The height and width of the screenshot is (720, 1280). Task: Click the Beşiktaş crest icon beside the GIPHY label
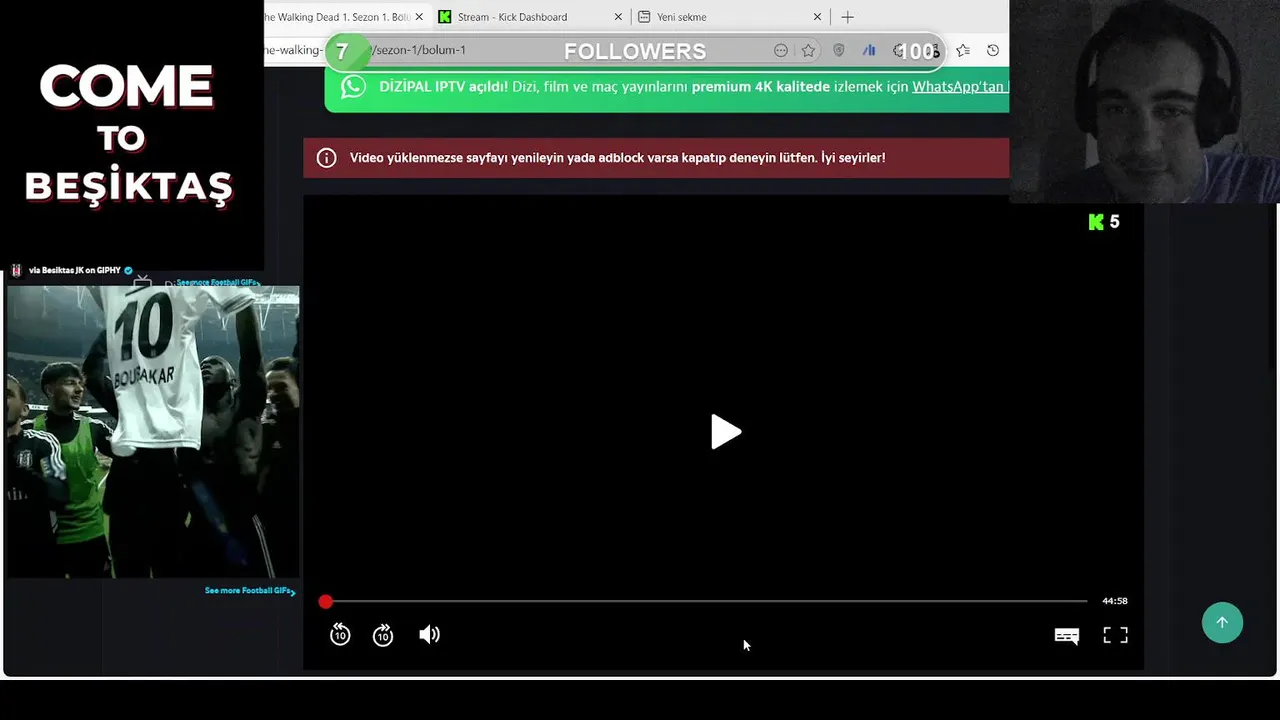[17, 270]
